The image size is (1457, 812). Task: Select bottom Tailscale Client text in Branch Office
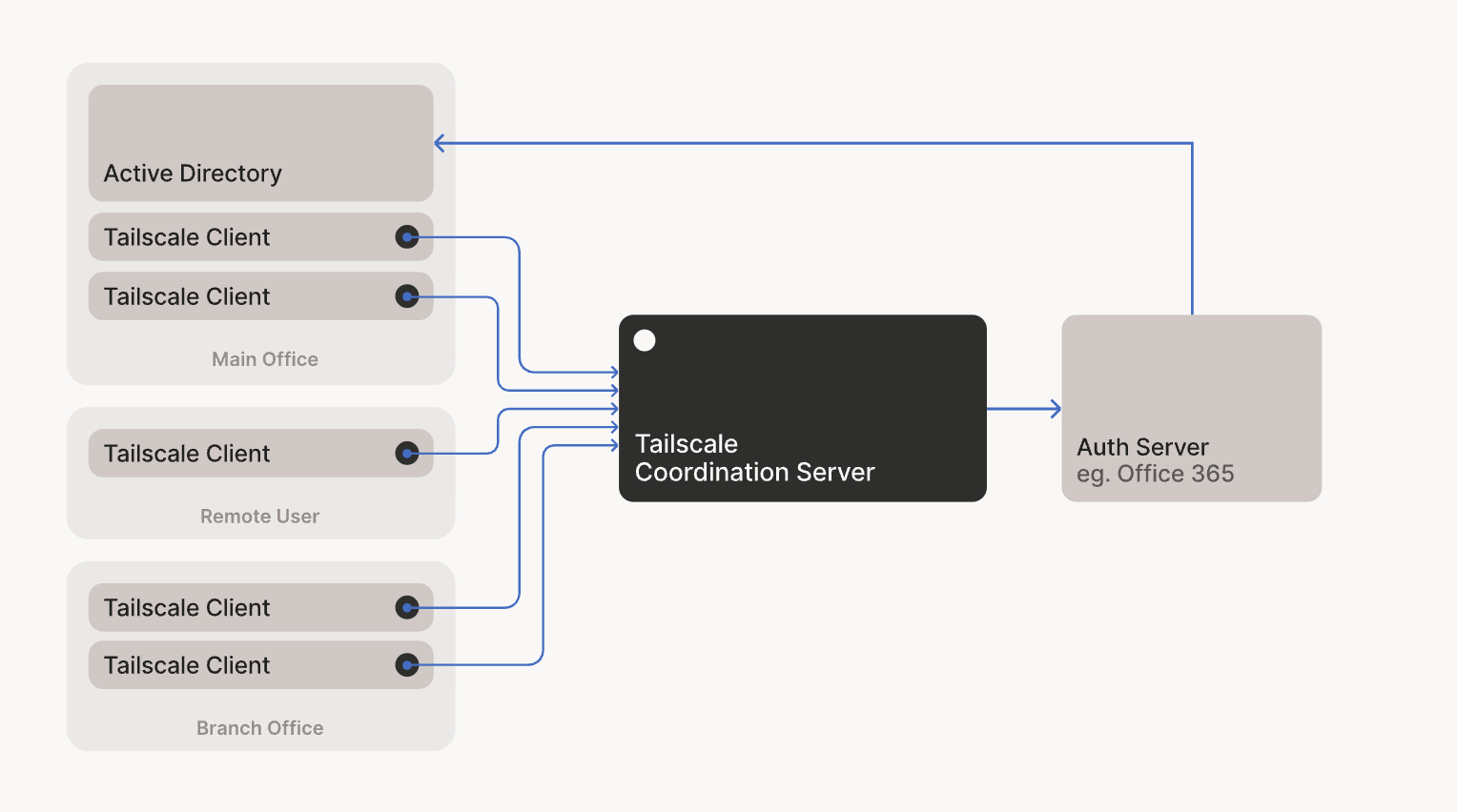click(187, 665)
